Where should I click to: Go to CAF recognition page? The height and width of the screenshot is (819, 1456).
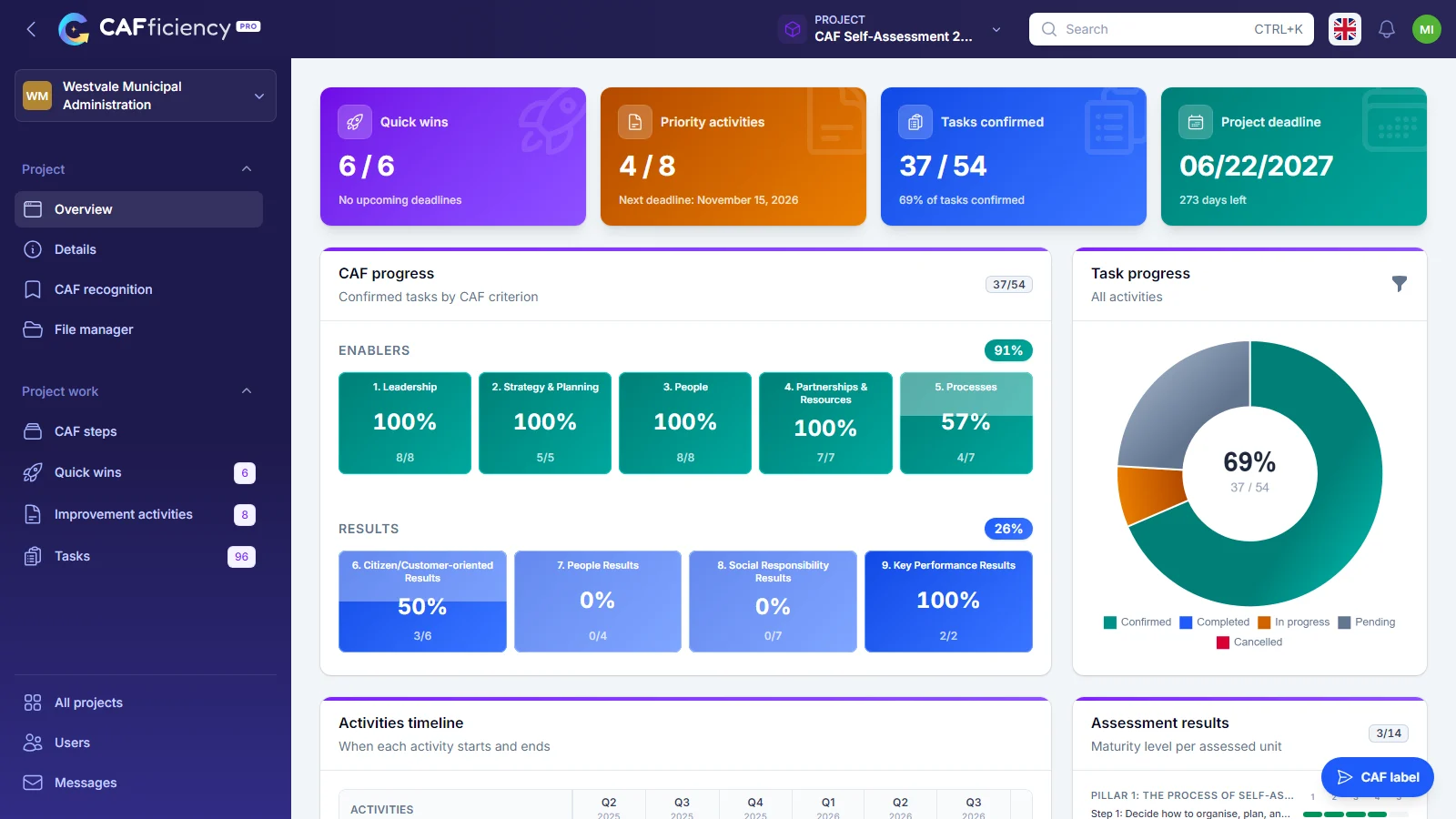[x=138, y=289]
